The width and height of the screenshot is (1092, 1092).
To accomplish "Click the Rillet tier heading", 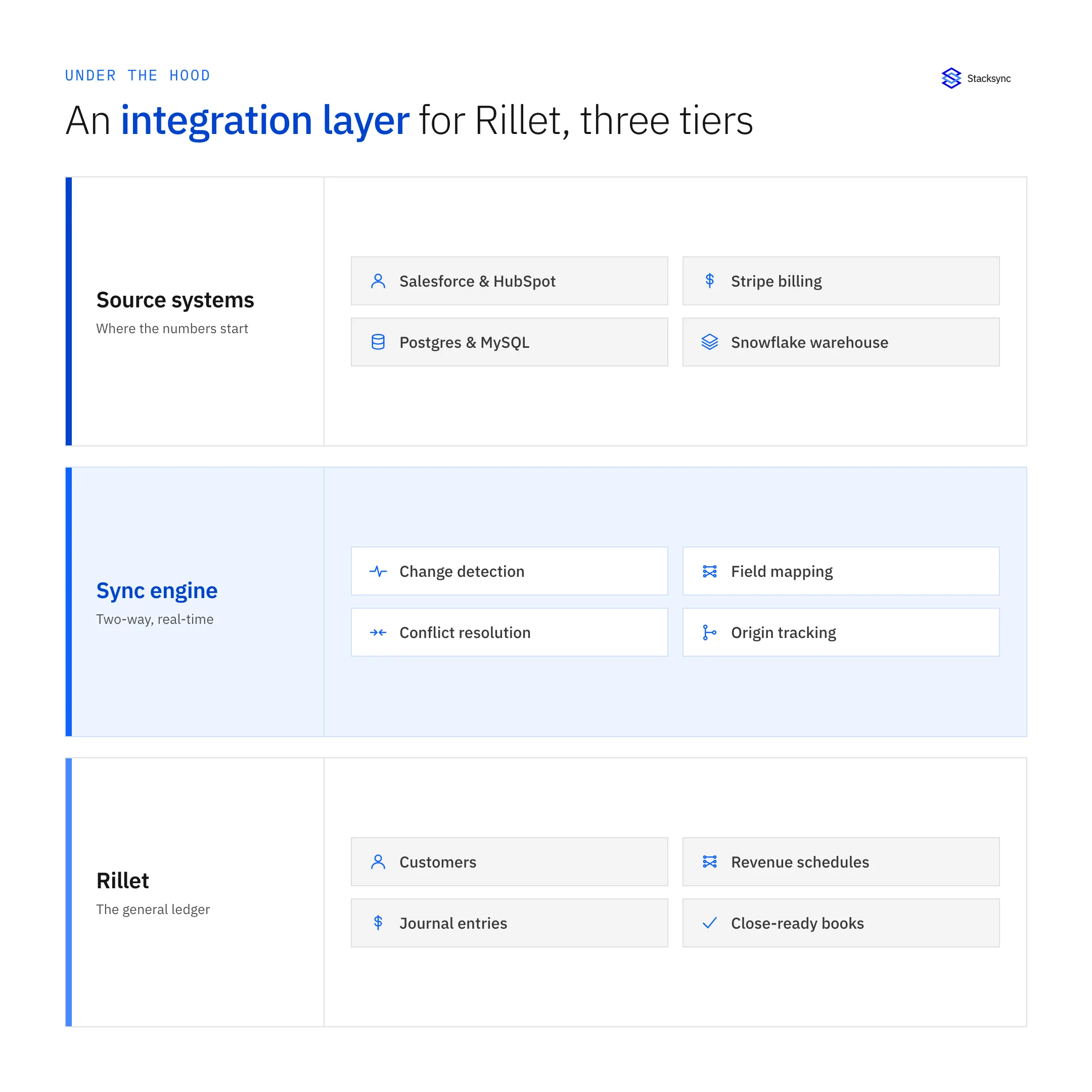I will click(x=123, y=881).
